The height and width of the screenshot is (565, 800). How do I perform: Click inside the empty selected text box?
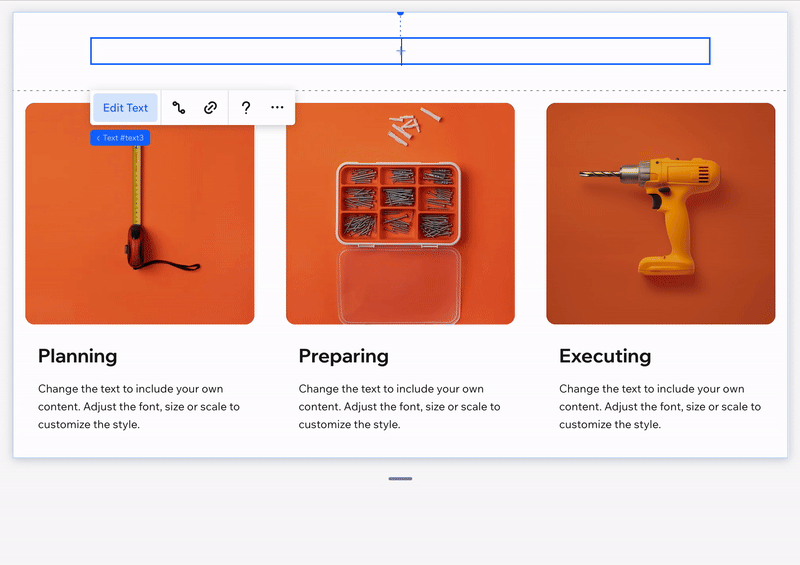400,51
